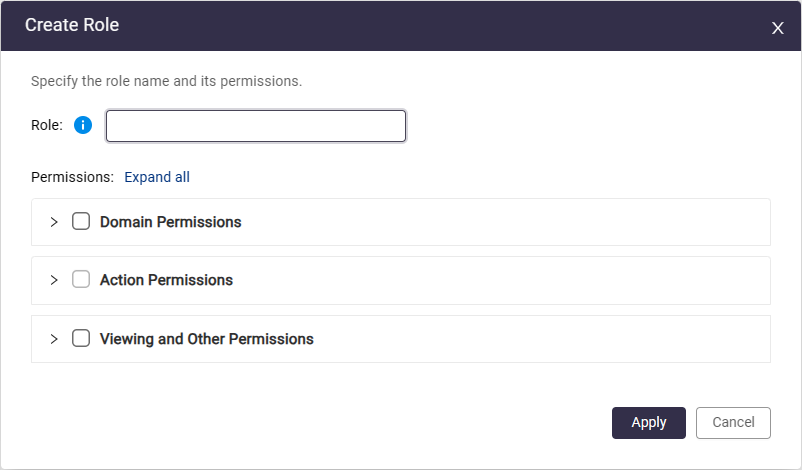
Task: Select the Viewing and Other Permissions label
Action: 206,339
